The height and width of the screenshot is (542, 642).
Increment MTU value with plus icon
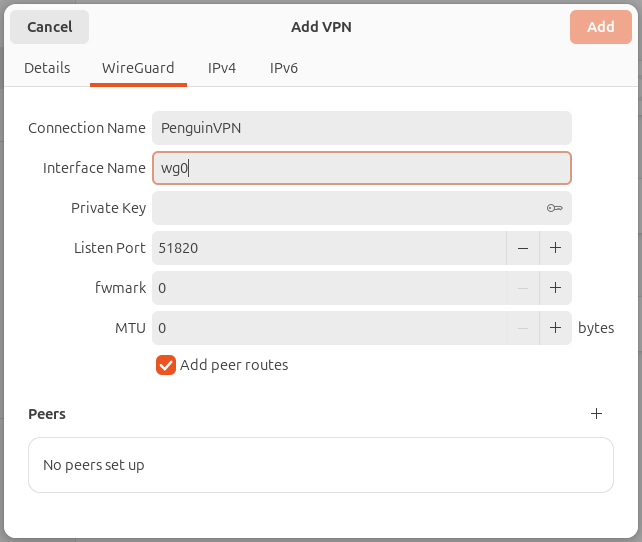[x=555, y=328]
